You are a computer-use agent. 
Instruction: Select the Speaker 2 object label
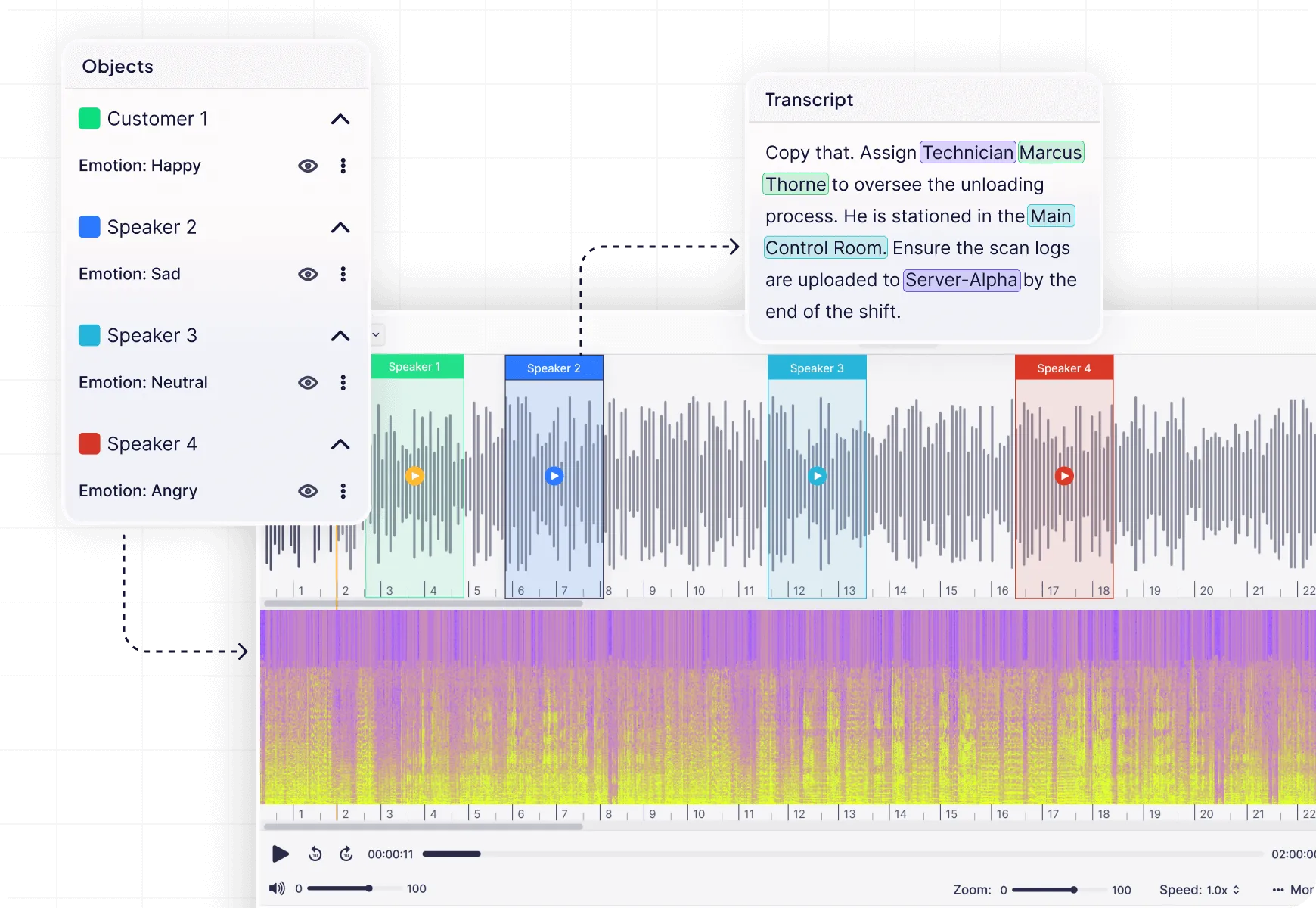[152, 227]
